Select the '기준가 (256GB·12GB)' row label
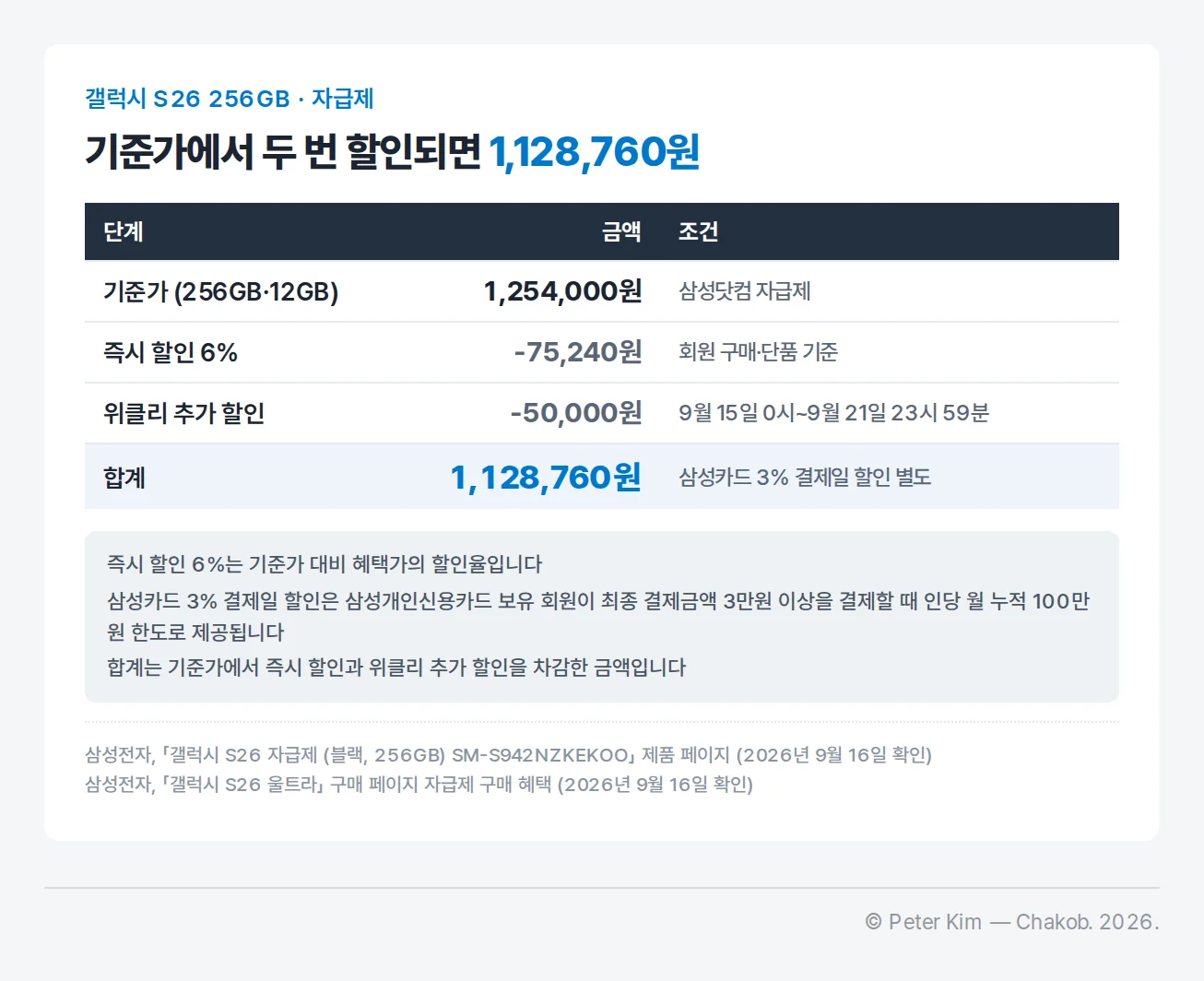Image resolution: width=1204 pixels, height=981 pixels. 221,291
